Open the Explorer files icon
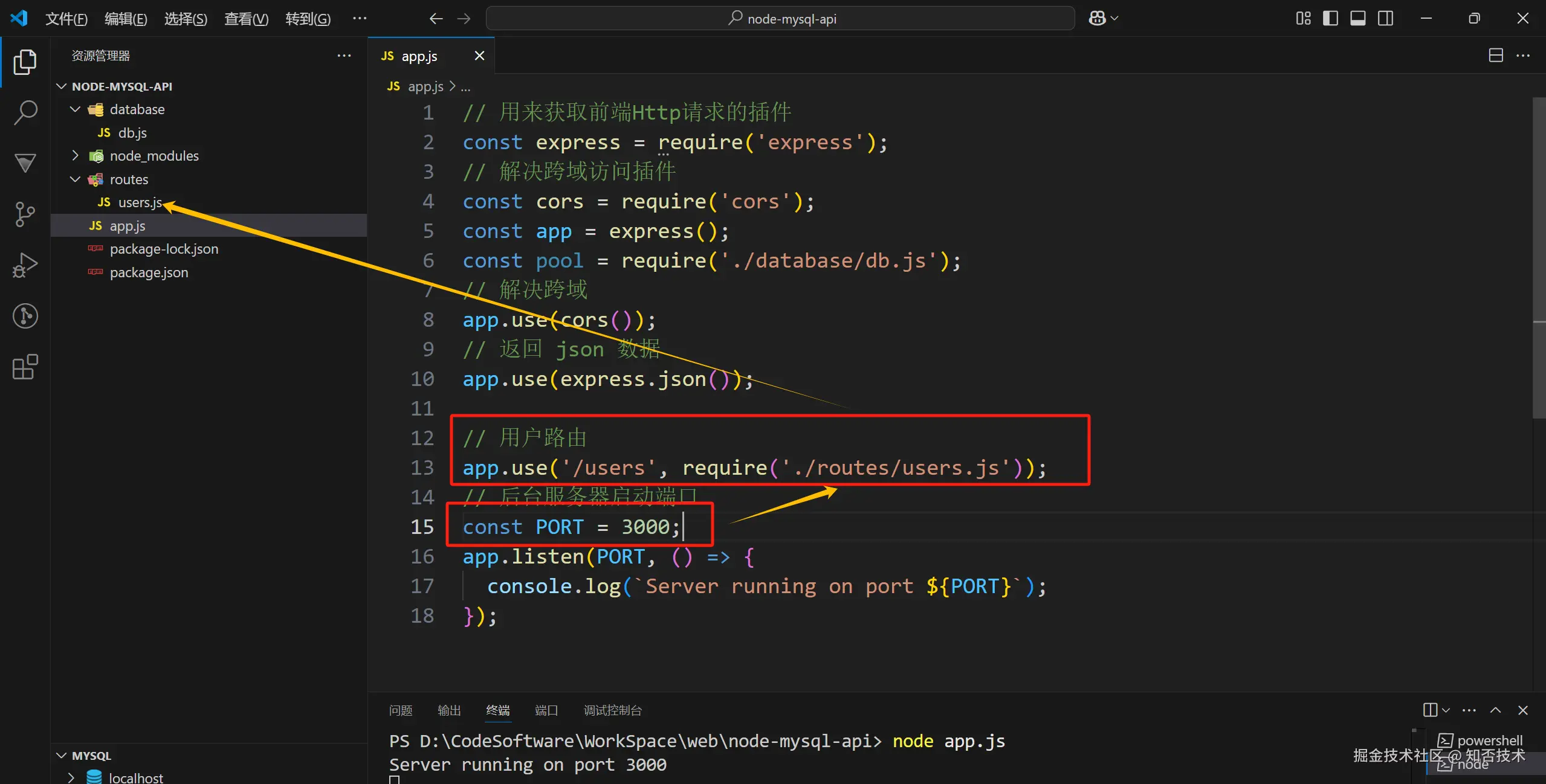Screen dimensions: 1546x784 coord(25,62)
